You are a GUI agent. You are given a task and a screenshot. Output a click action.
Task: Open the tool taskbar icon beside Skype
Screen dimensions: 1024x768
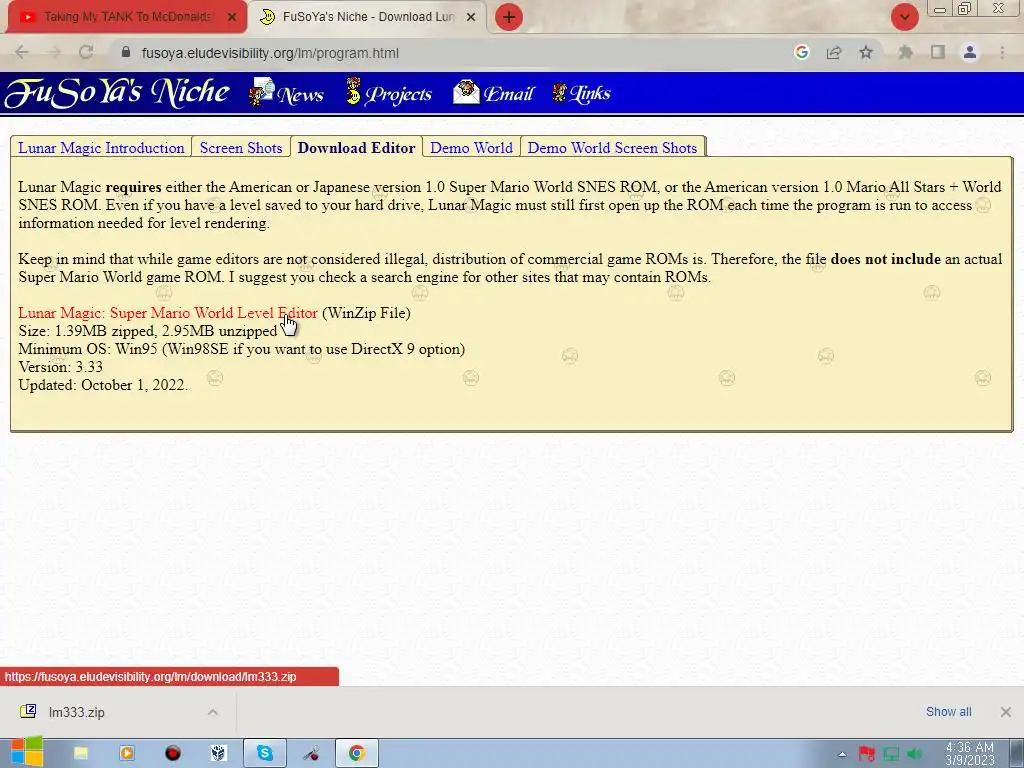[x=311, y=753]
